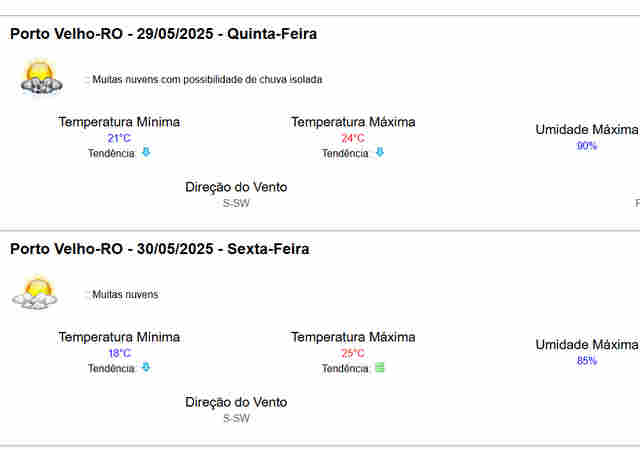Click the "Muitas nuvens" description for Sexta-Feira
This screenshot has width=640, height=450.
point(125,295)
